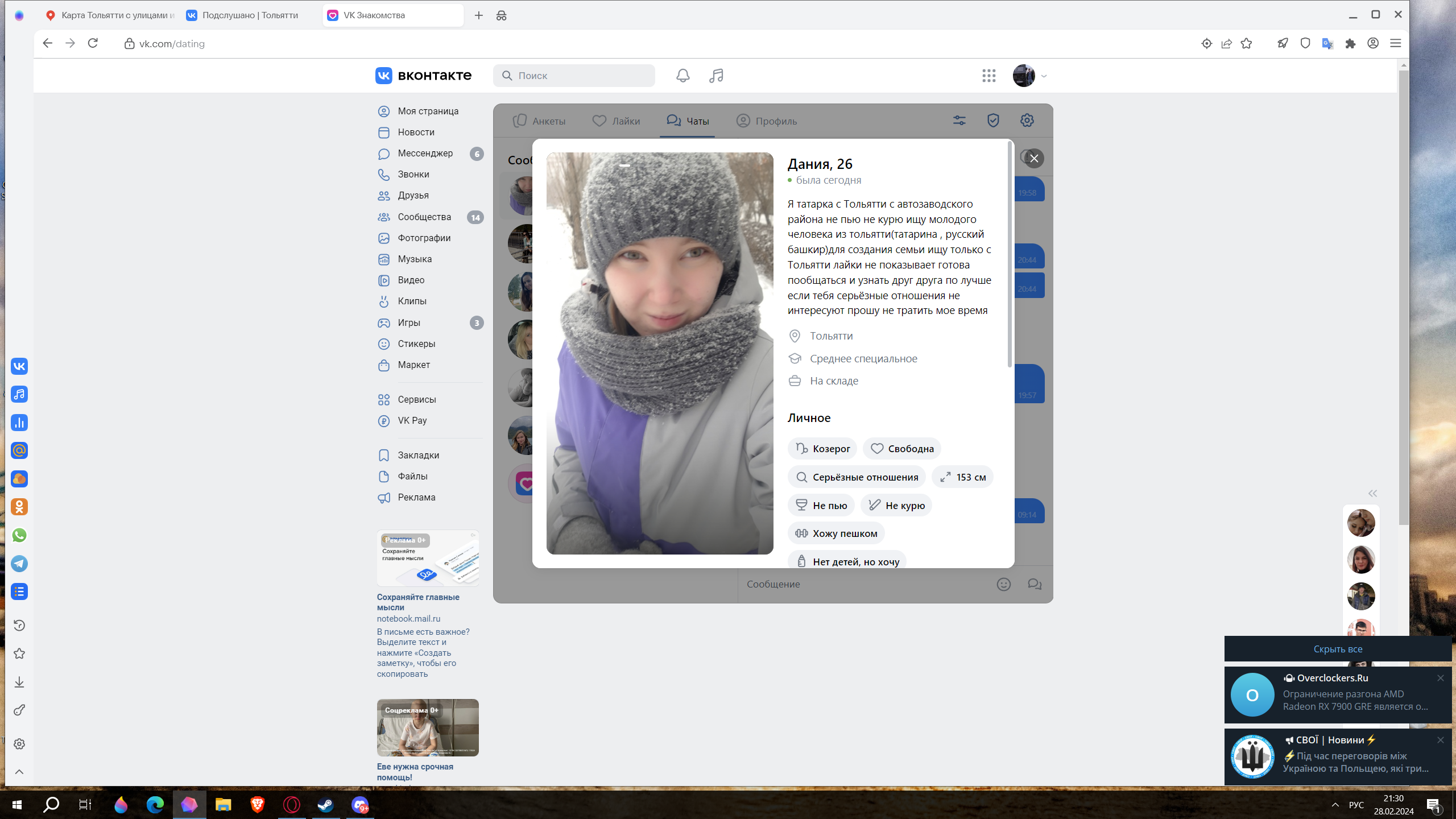Click emoji smiley icon in message field

pos(1003,584)
